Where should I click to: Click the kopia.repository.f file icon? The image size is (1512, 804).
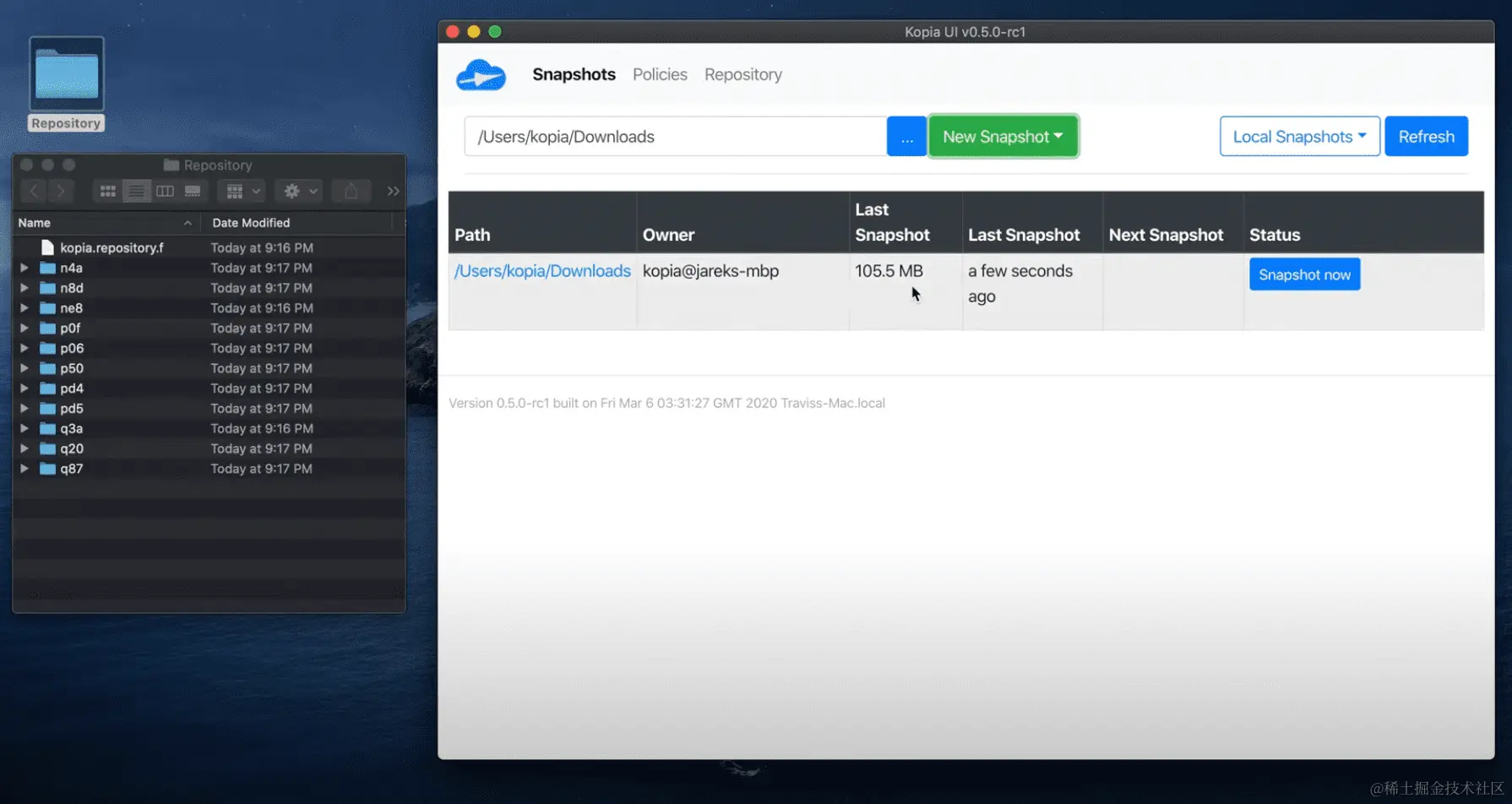click(47, 247)
